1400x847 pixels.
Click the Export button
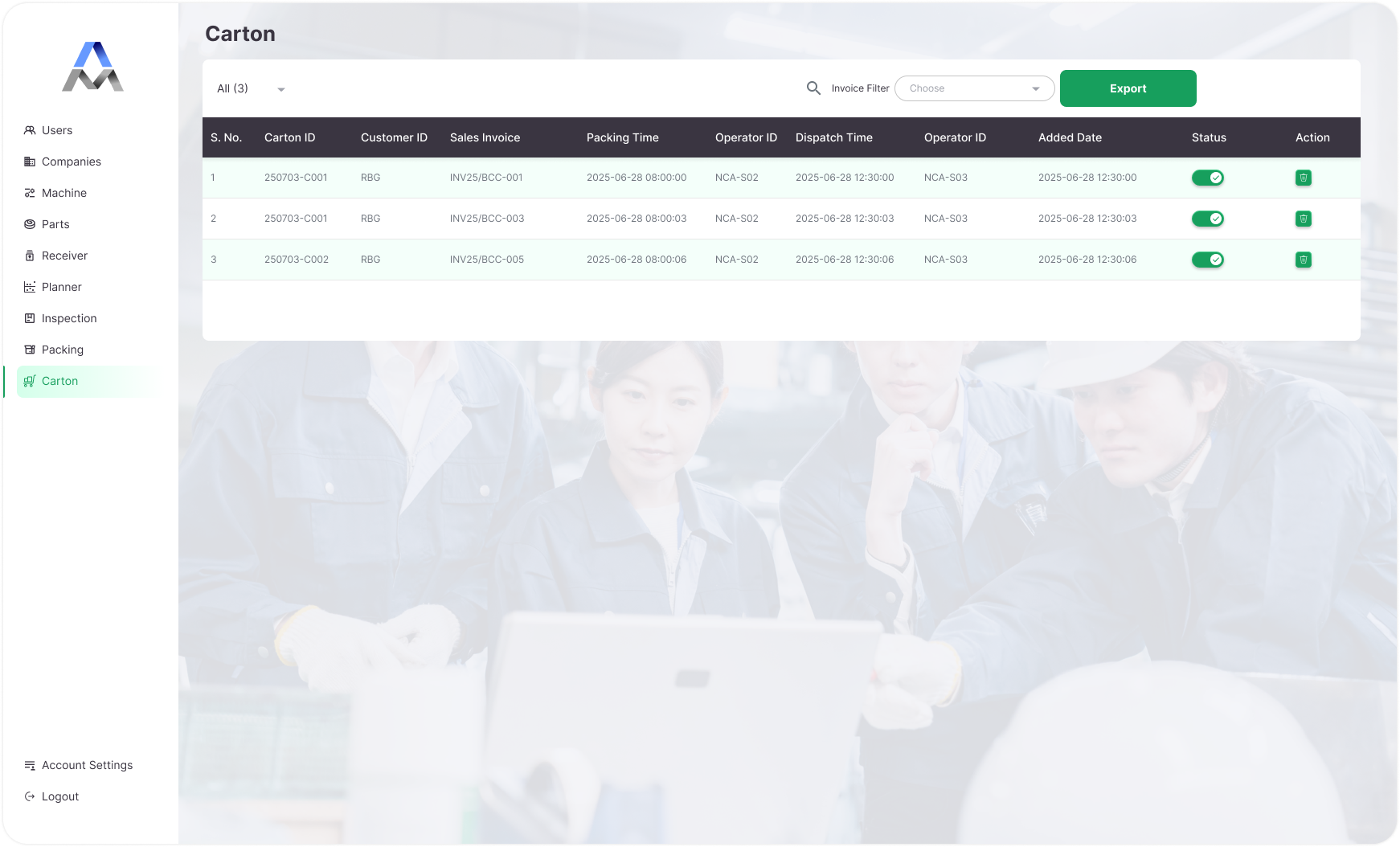(x=1128, y=88)
